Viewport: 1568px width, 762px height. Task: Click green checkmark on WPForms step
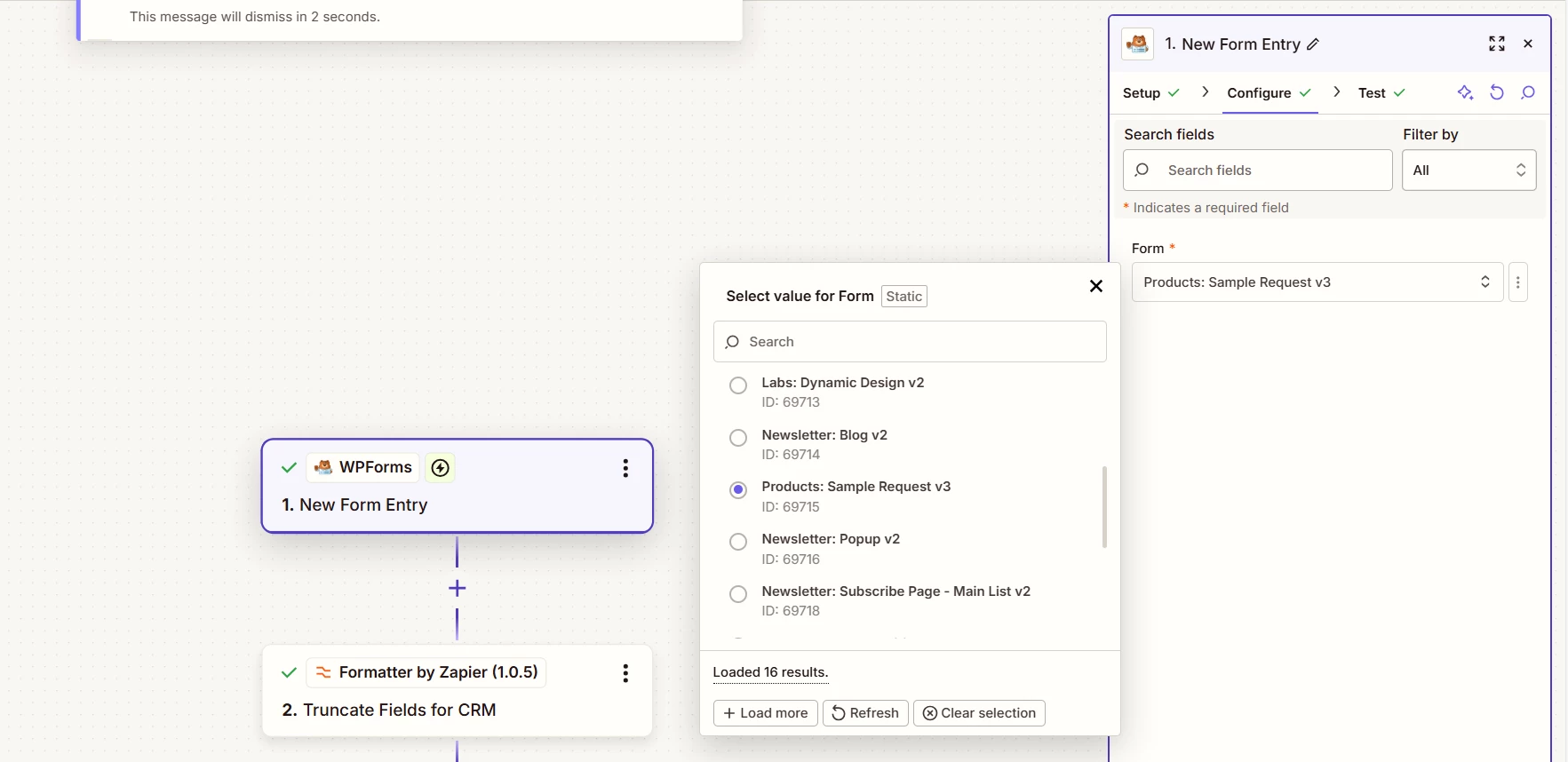tap(289, 467)
